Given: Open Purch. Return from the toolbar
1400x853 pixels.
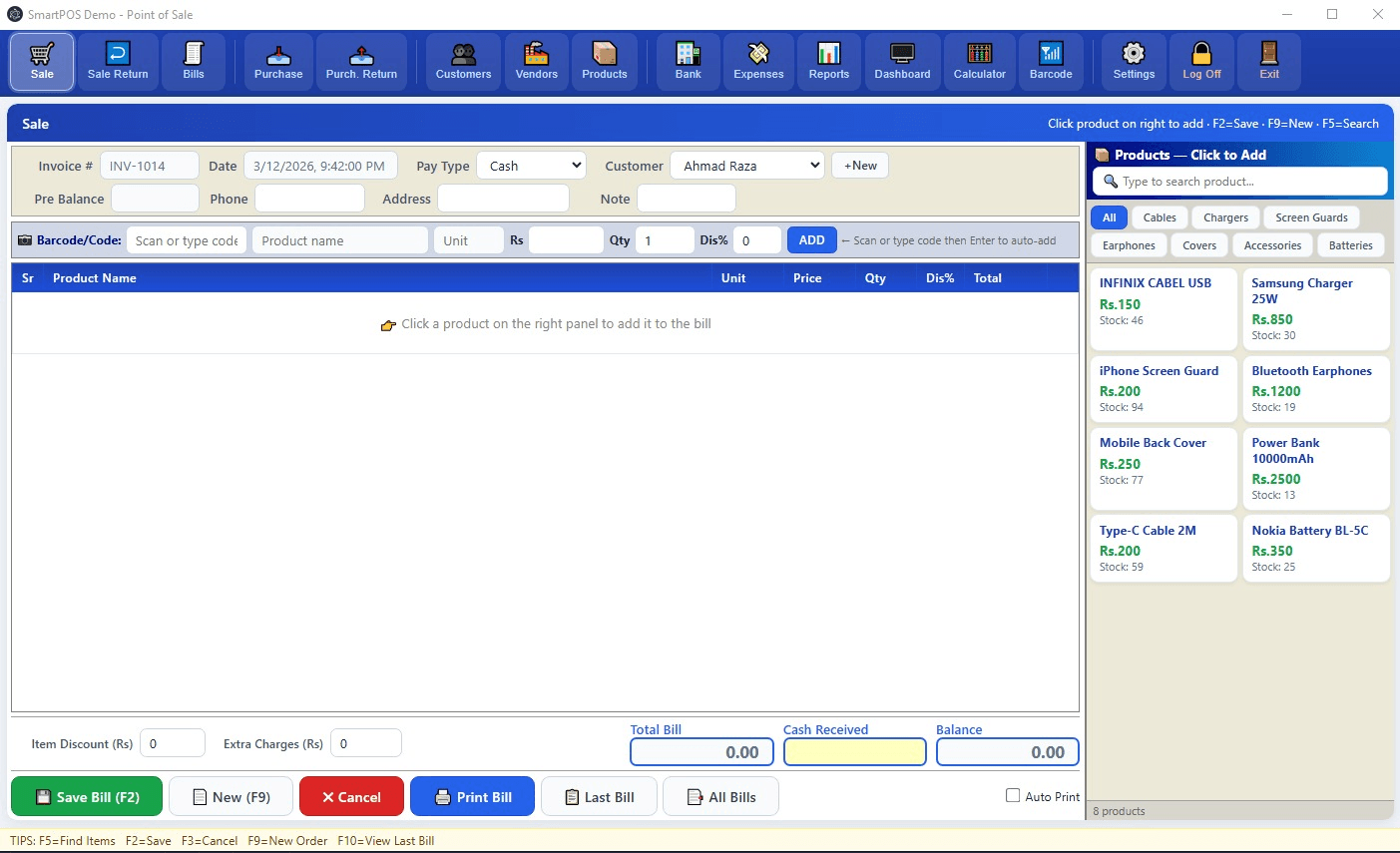Looking at the screenshot, I should 361,61.
